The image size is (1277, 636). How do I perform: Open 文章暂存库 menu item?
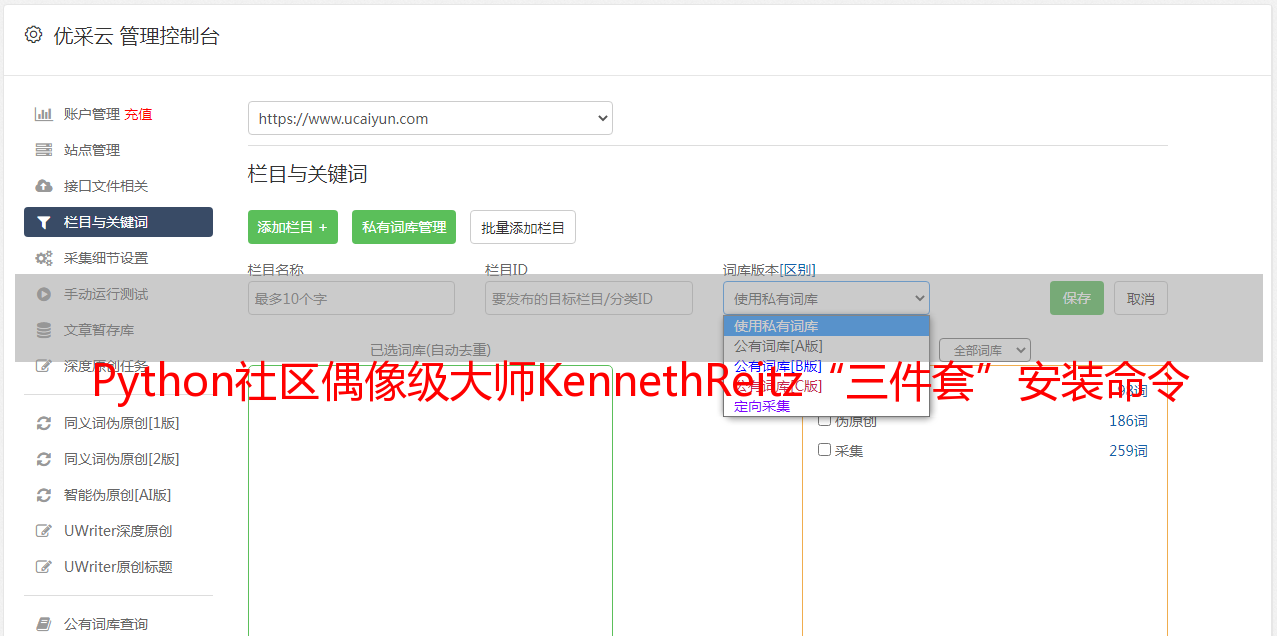[99, 330]
